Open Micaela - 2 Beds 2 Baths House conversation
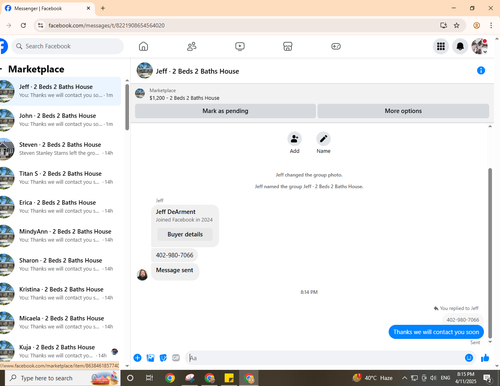Screen dimensions: 500x386 pos(60,323)
